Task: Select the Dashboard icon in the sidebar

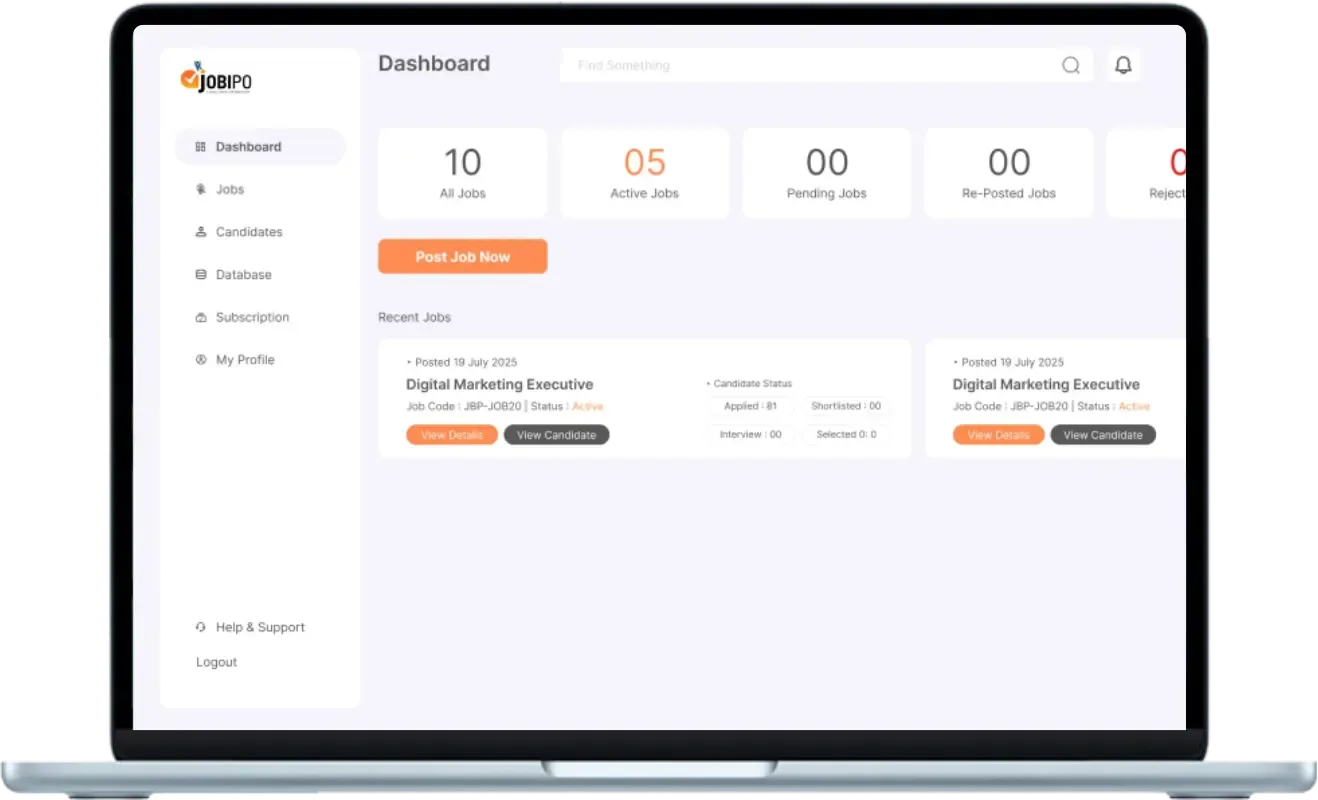Action: (199, 146)
